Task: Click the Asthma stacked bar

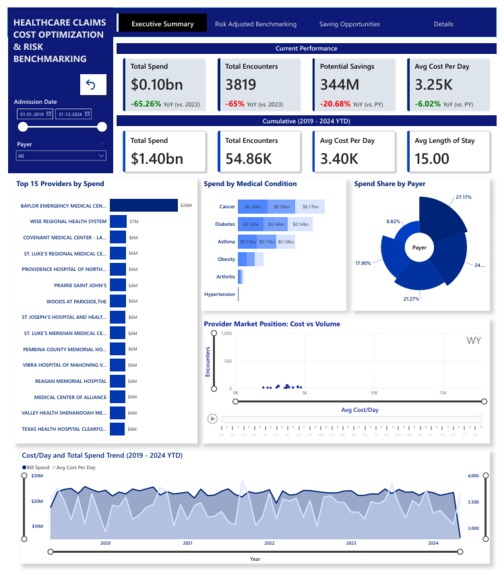Action: tap(266, 242)
